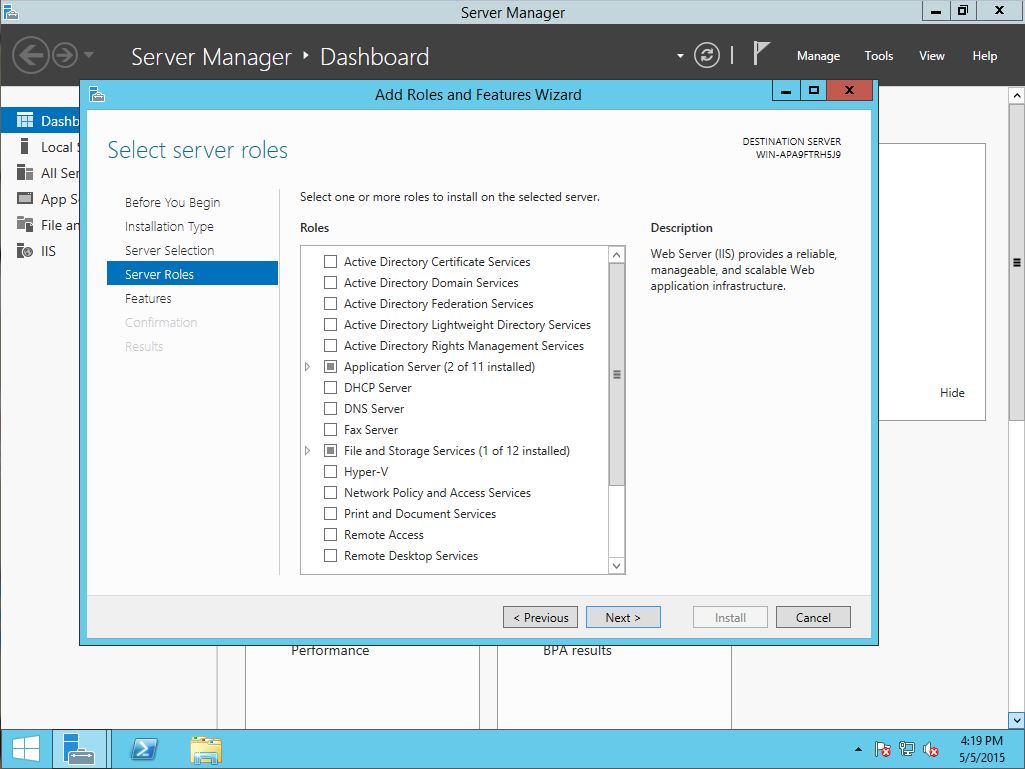Check Print and Document Services

[331, 513]
